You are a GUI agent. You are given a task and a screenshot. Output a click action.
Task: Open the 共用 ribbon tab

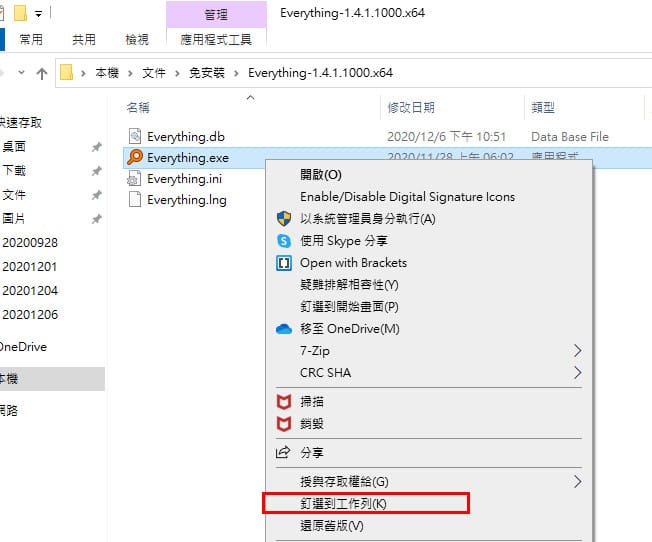[x=84, y=40]
